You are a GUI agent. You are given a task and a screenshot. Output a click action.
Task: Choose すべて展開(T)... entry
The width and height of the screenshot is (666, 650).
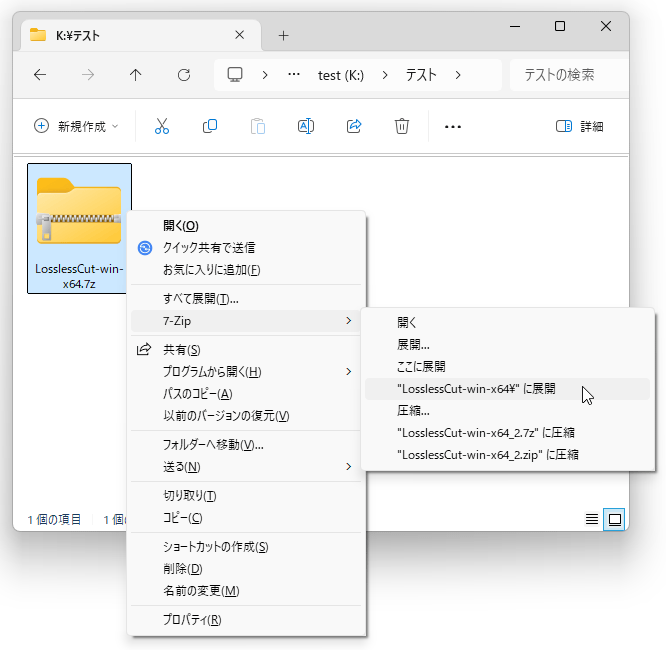coord(246,299)
